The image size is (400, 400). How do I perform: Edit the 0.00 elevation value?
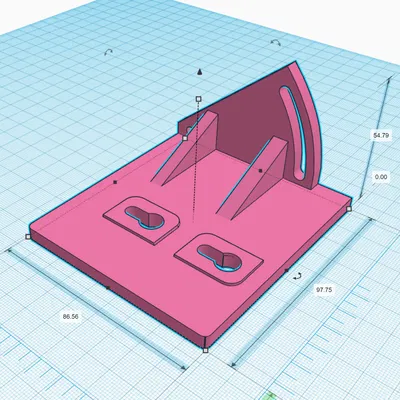(x=381, y=177)
